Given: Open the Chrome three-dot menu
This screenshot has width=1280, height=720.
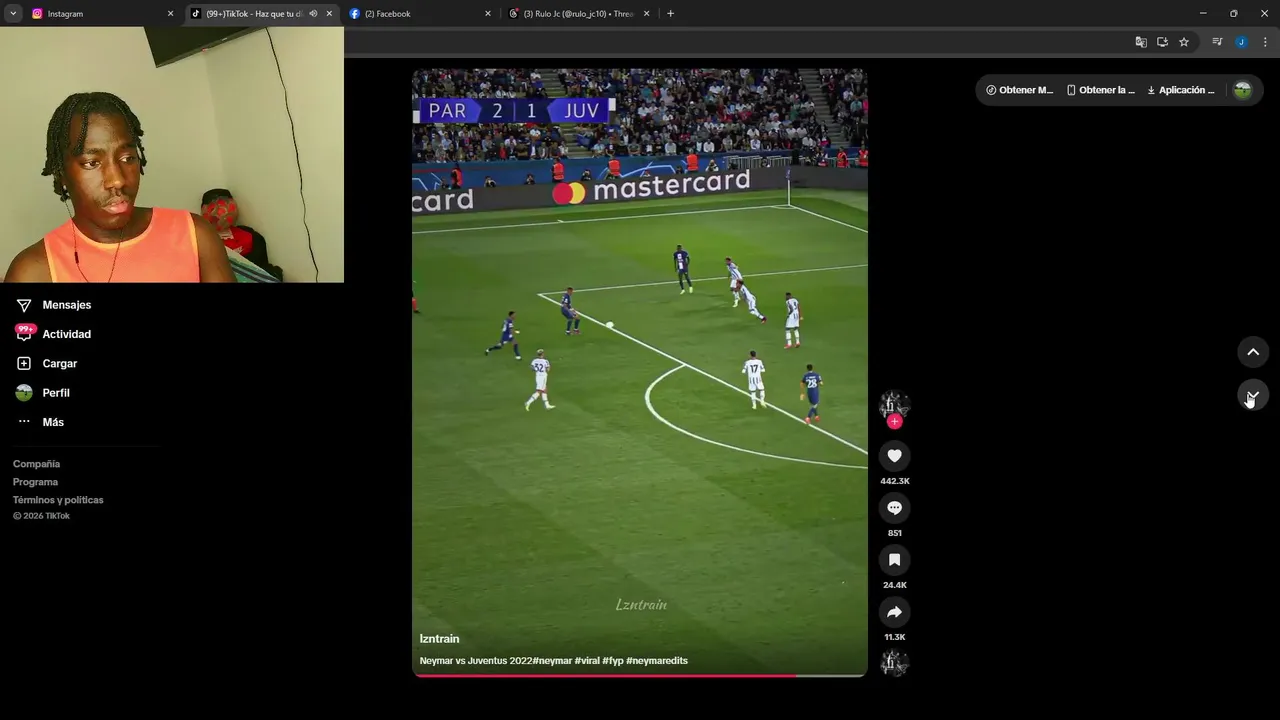Looking at the screenshot, I should click(x=1265, y=42).
